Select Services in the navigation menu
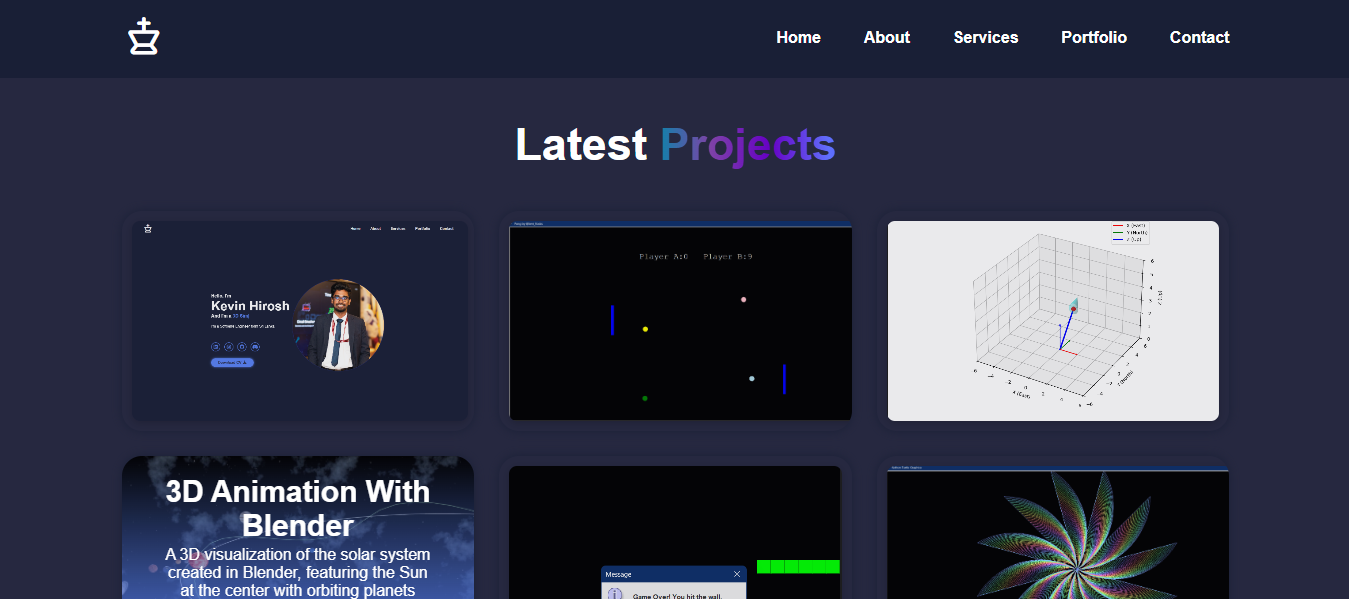 tap(985, 37)
